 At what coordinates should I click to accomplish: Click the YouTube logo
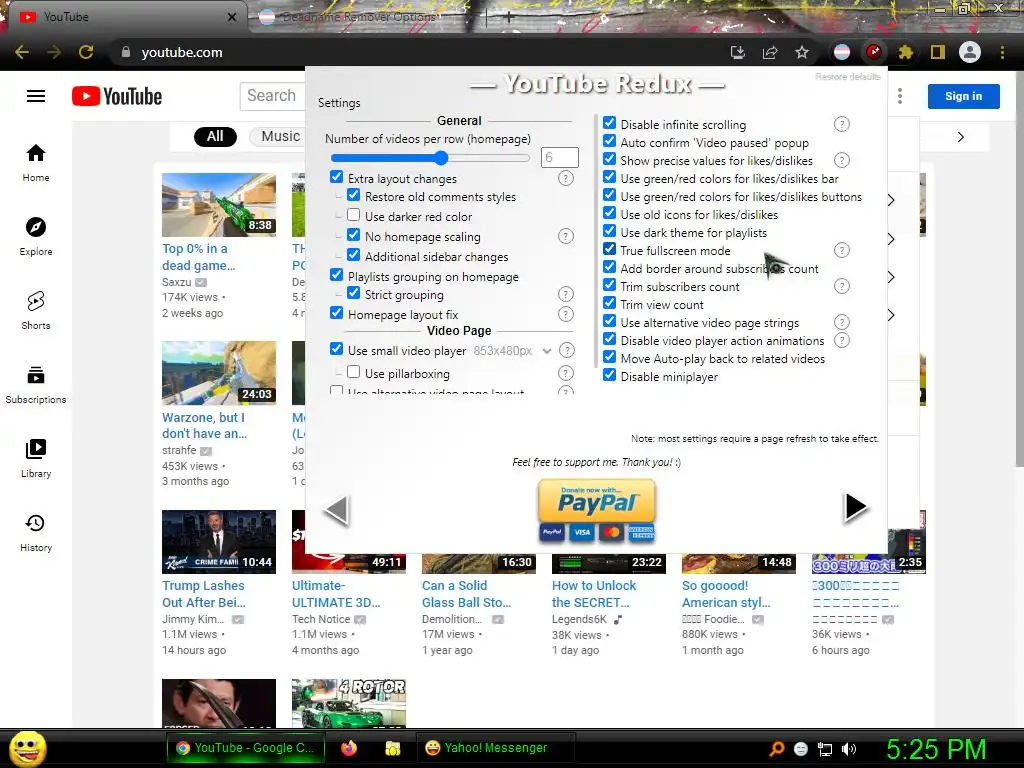pyautogui.click(x=117, y=97)
